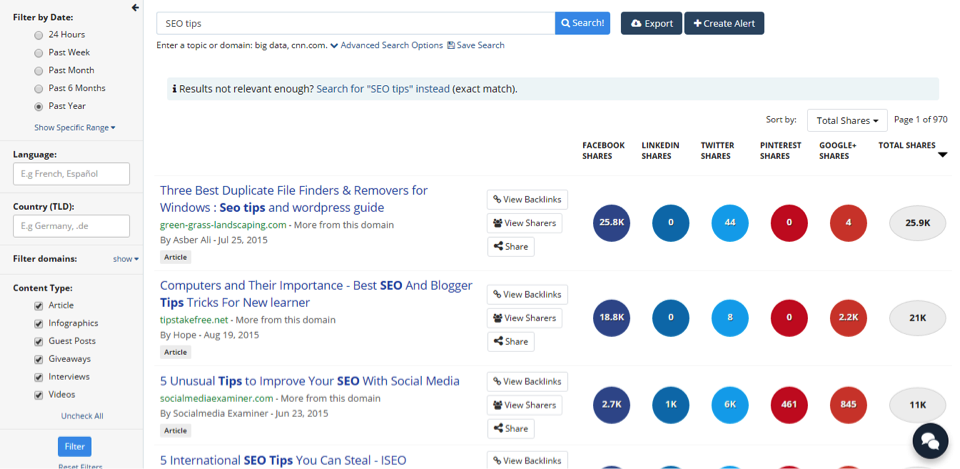This screenshot has width=960, height=469.
Task: Open 5 Unusual Tips to Improve SEO title
Action: pyautogui.click(x=310, y=381)
